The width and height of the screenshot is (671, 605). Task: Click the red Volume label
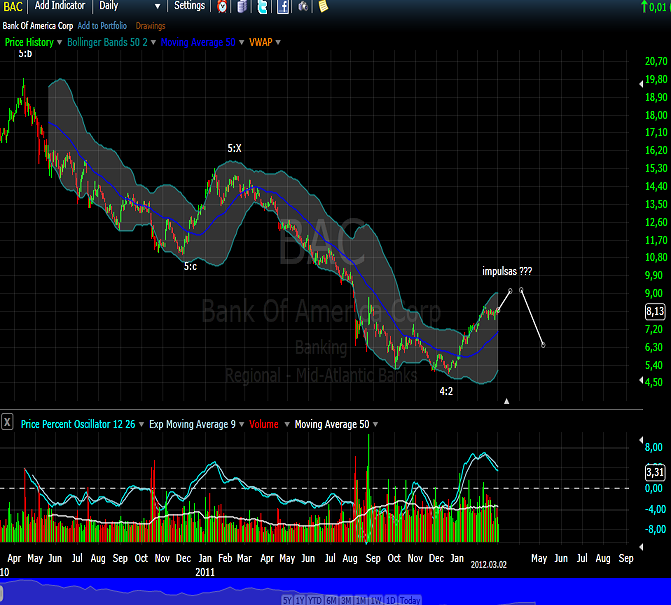264,424
